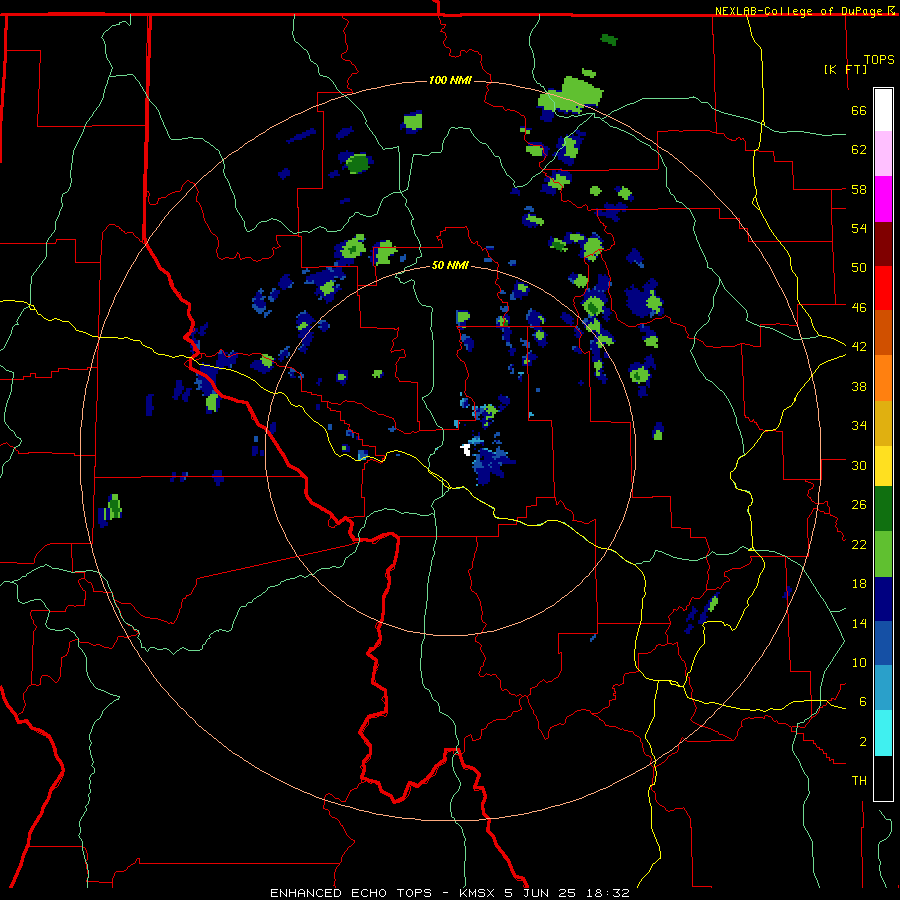
Task: Click the '100 NMI' range ring label
Action: [450, 80]
